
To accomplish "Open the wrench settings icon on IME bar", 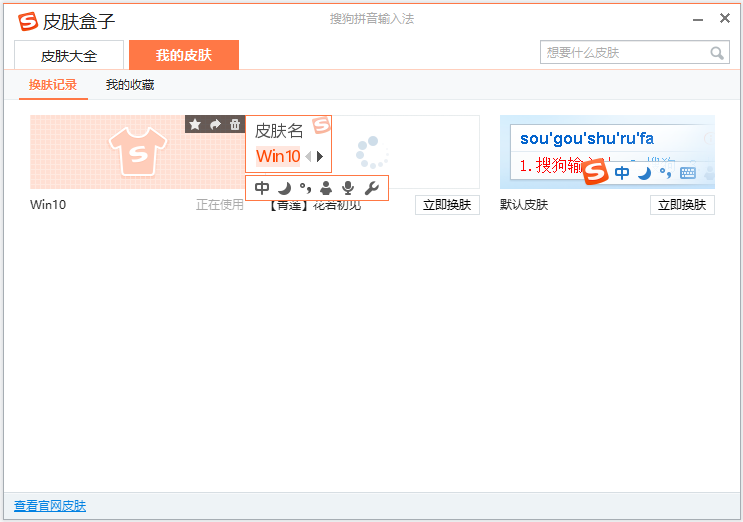I will (x=371, y=189).
